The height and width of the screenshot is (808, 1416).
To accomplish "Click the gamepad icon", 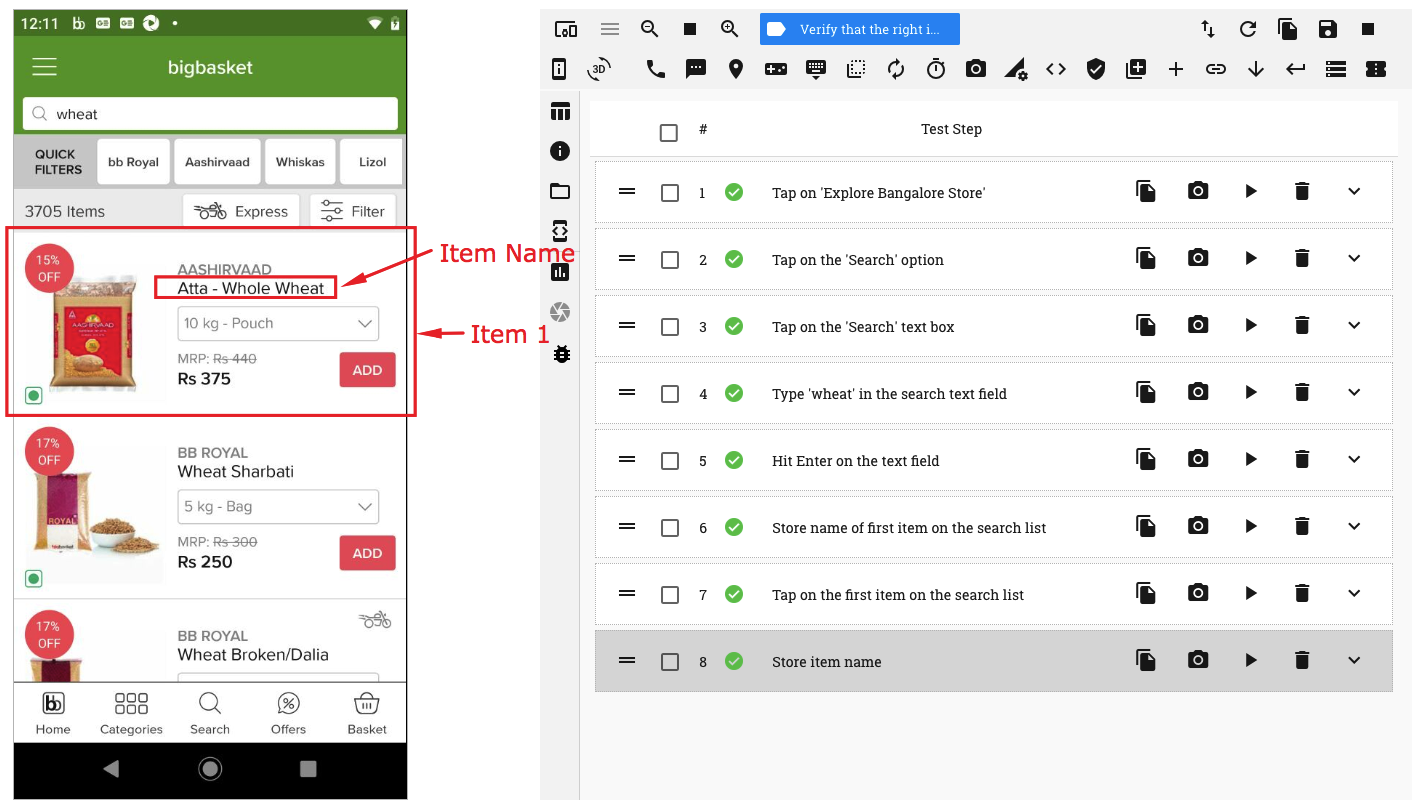I will [x=776, y=69].
